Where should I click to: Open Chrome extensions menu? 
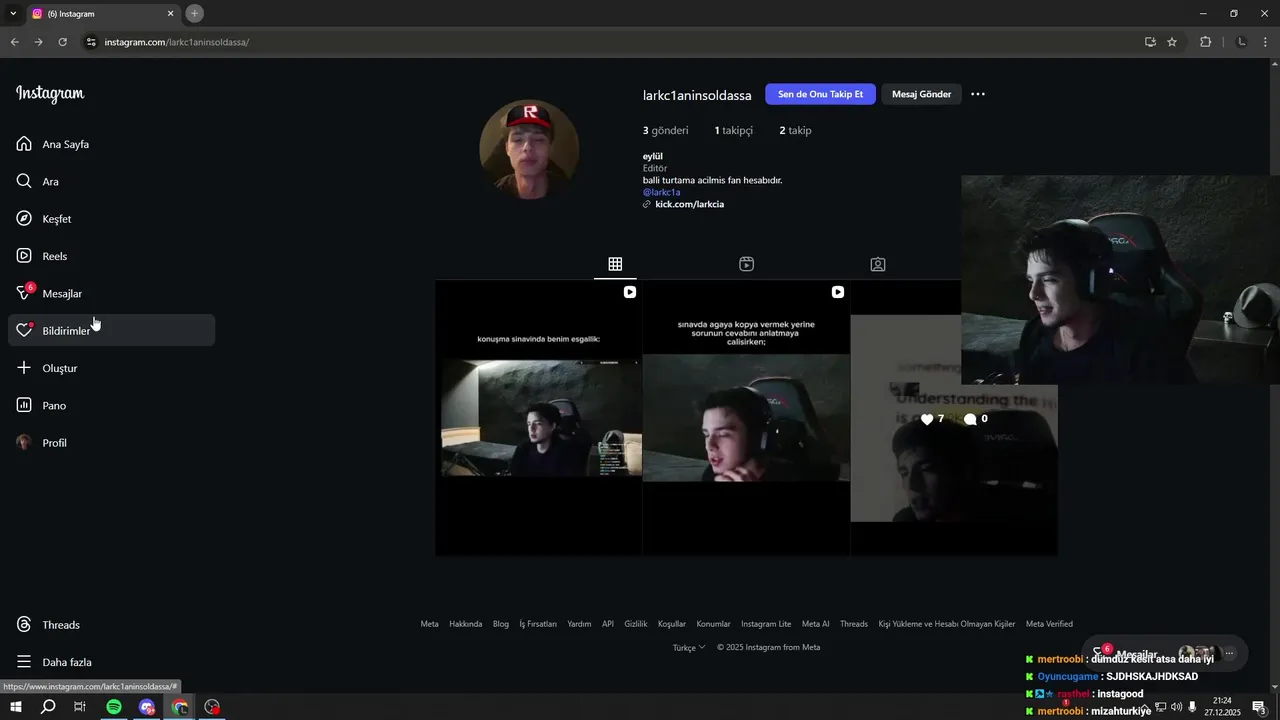tap(1205, 42)
